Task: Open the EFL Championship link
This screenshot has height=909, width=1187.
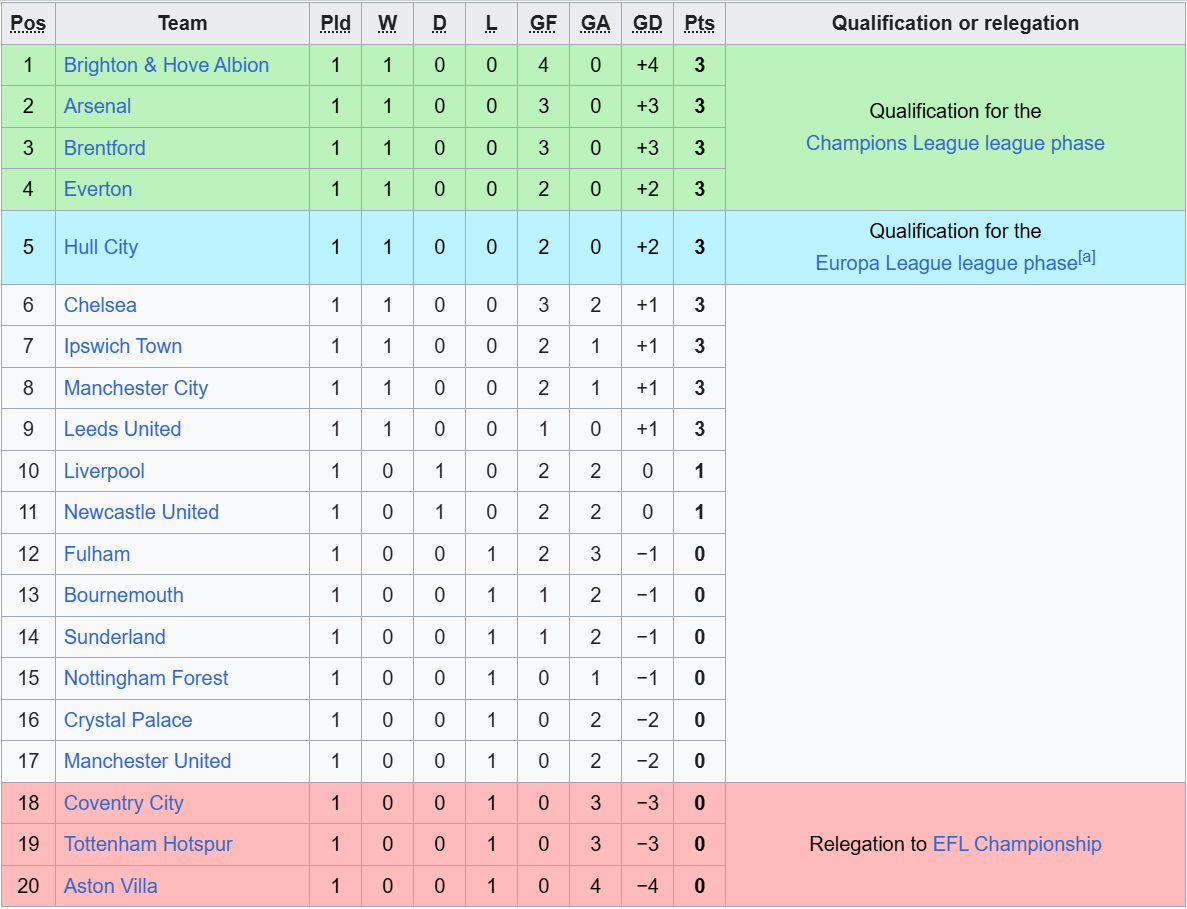Action: click(1017, 844)
